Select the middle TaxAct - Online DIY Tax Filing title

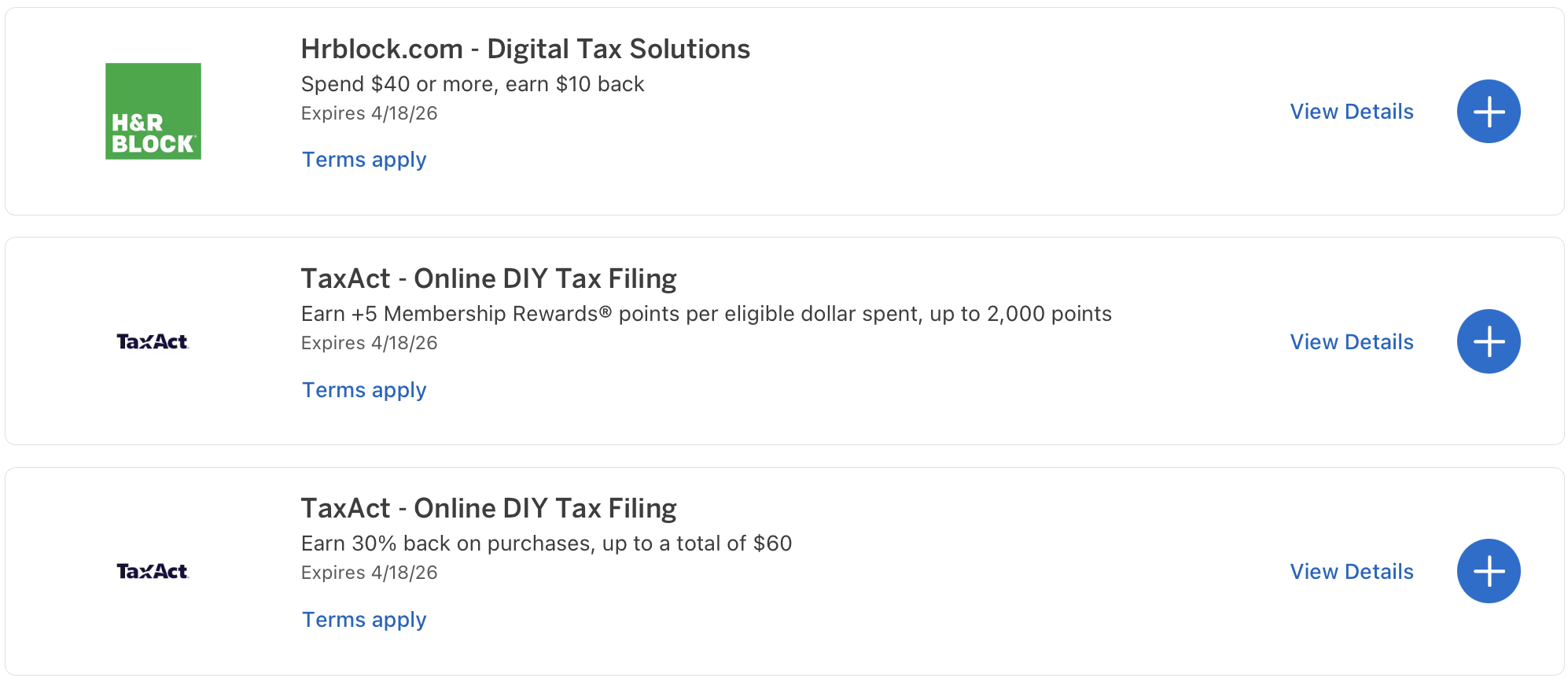coord(488,278)
